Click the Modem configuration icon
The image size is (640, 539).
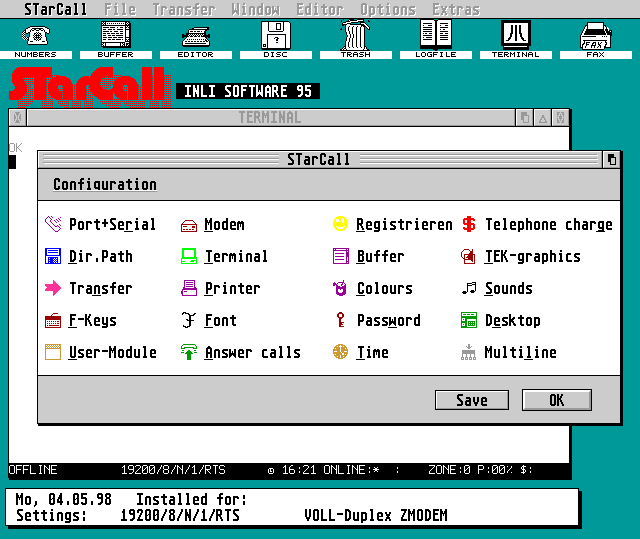point(189,226)
